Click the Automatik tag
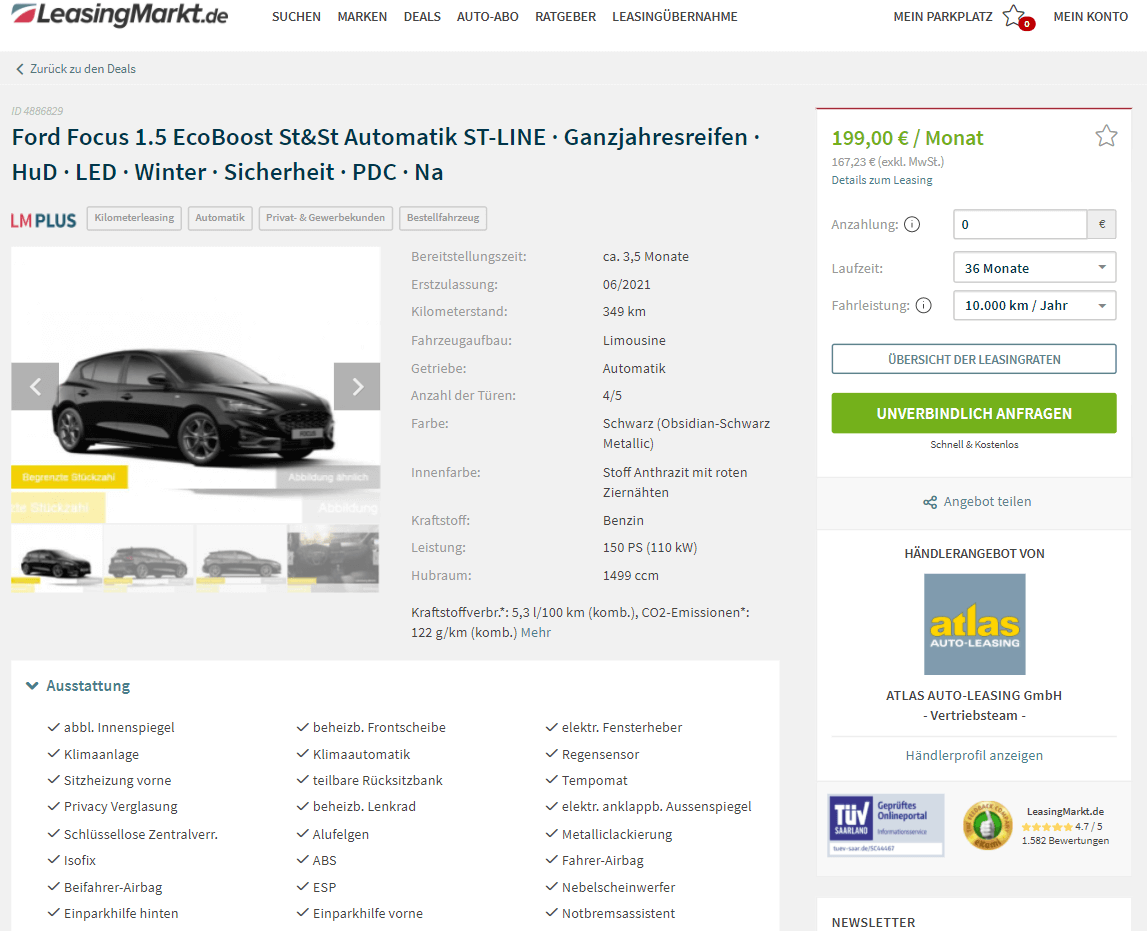The width and height of the screenshot is (1147, 931). [x=220, y=218]
